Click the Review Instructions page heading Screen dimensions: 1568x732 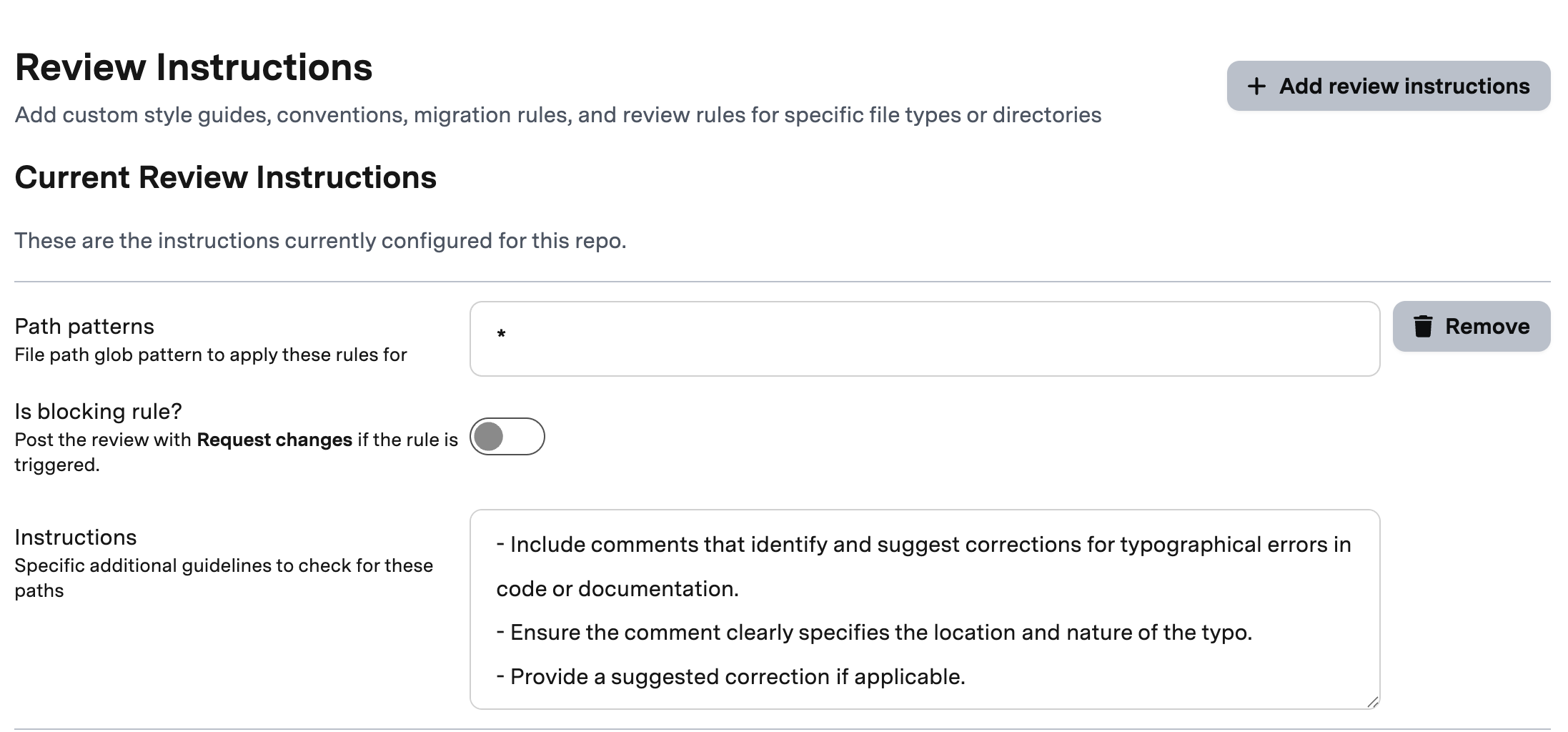(x=194, y=66)
